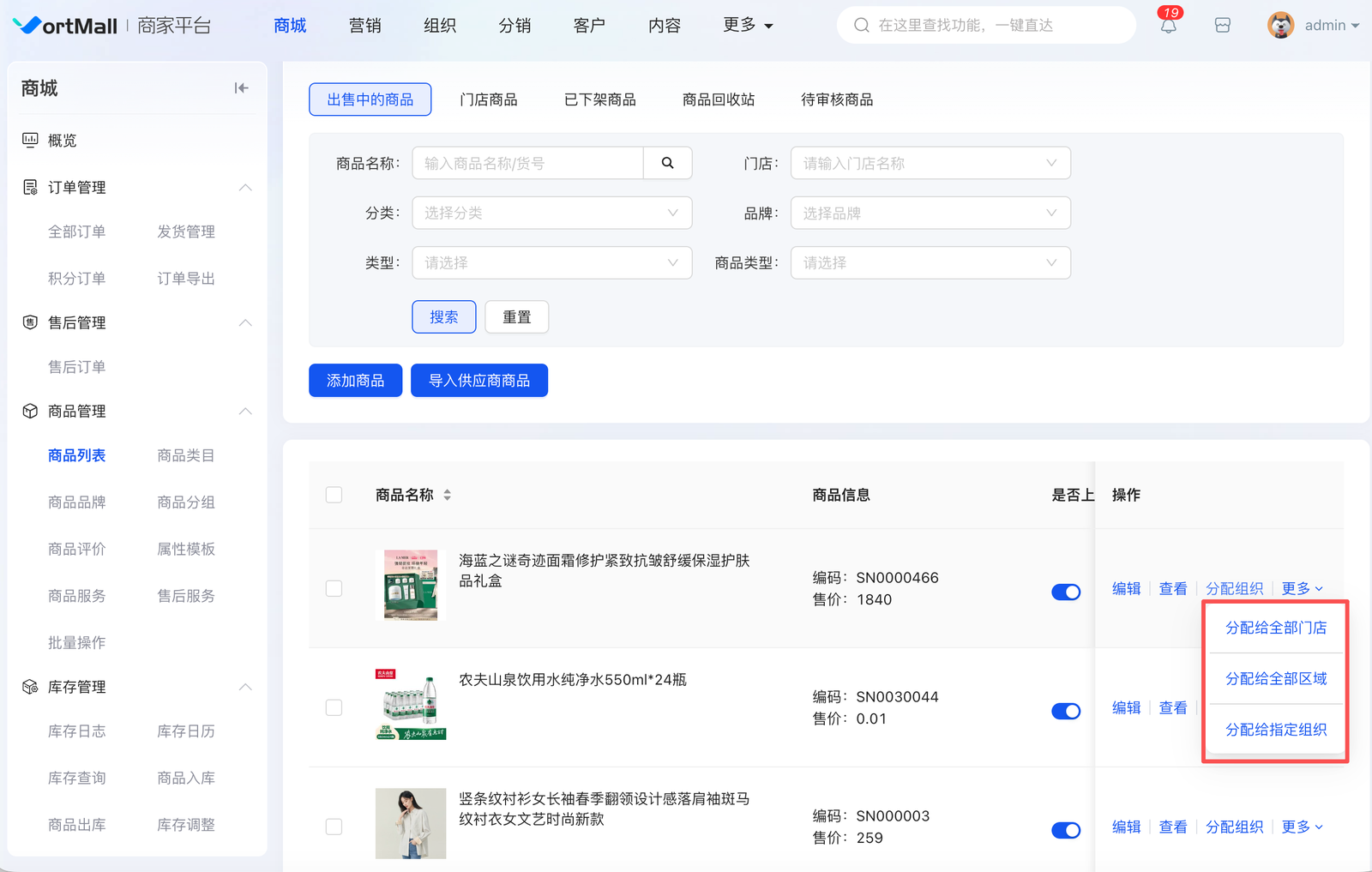Click the magnifier icon beside product name input

point(667,163)
